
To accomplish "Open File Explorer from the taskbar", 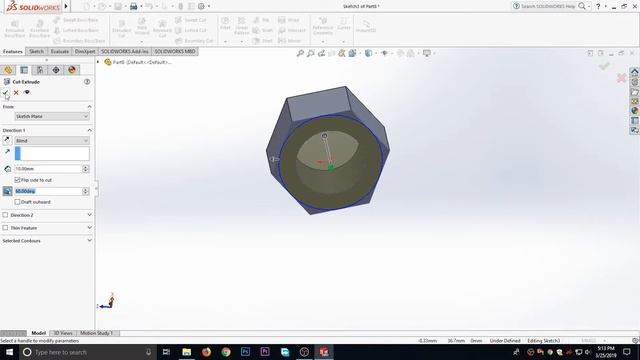I will [x=187, y=352].
